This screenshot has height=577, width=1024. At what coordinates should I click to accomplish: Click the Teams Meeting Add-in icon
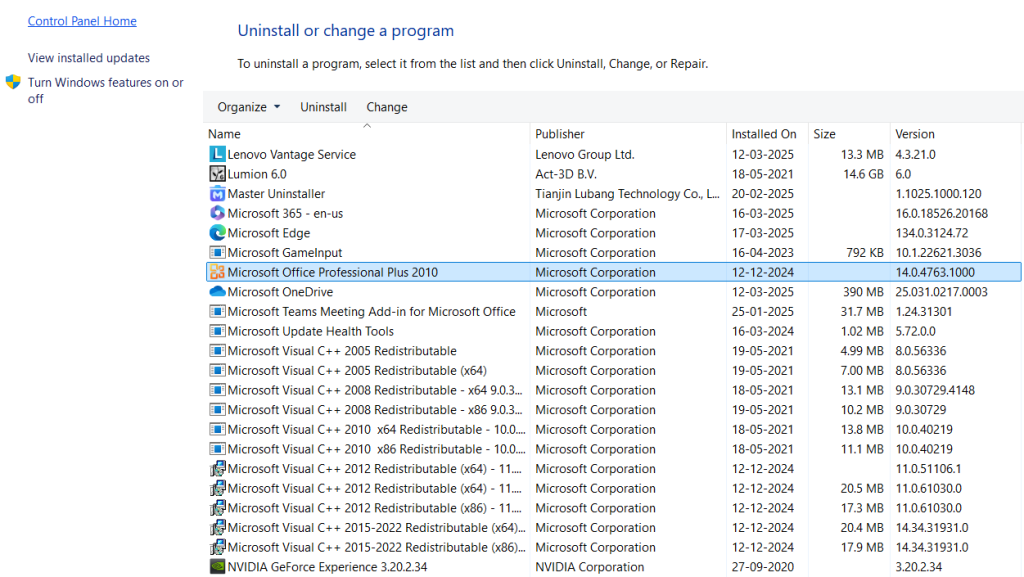(x=217, y=311)
